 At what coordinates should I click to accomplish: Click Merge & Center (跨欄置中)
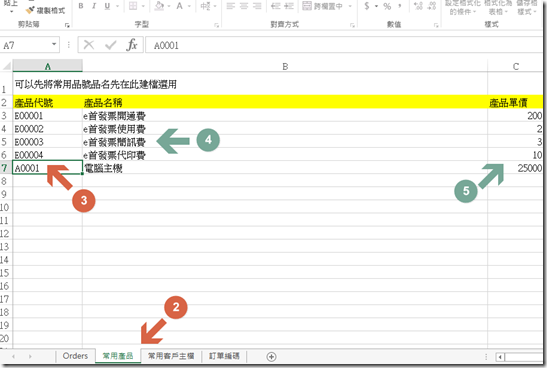pos(323,6)
